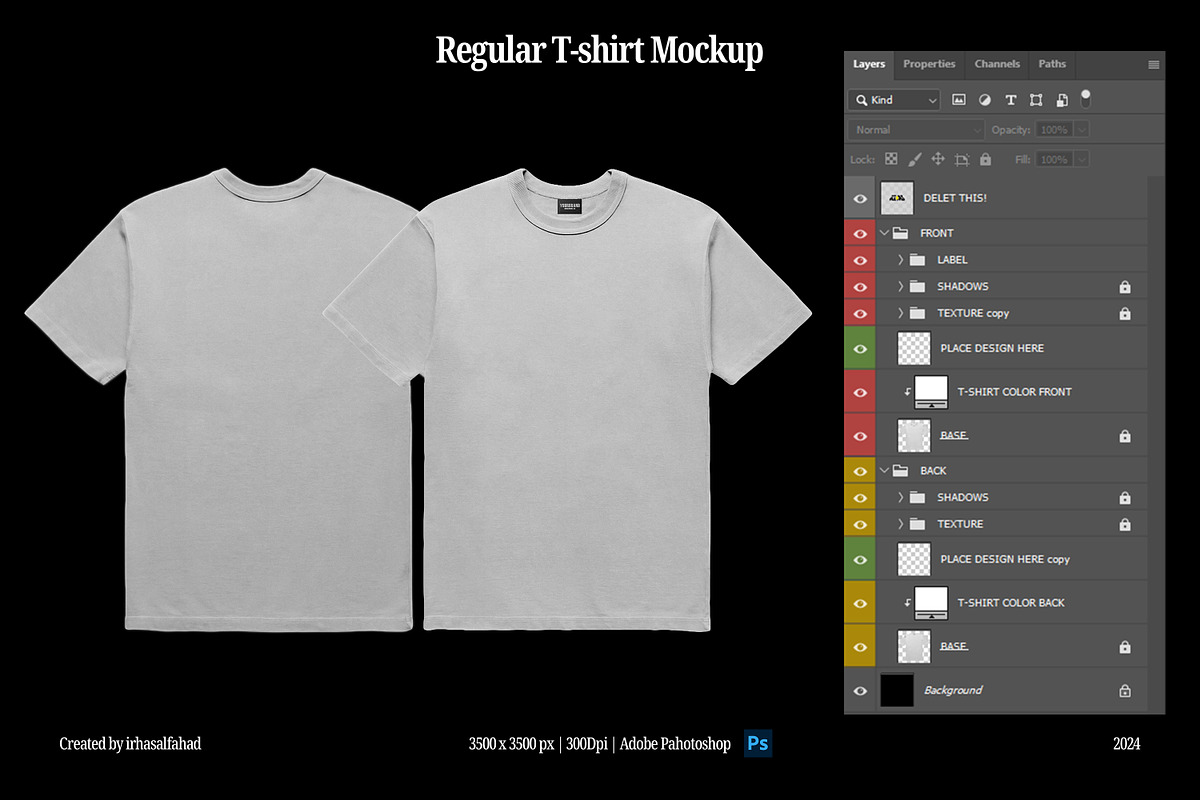Screen dimensions: 1200x800
Task: Click the BASE layer thumbnail in BACK group
Action: [913, 645]
